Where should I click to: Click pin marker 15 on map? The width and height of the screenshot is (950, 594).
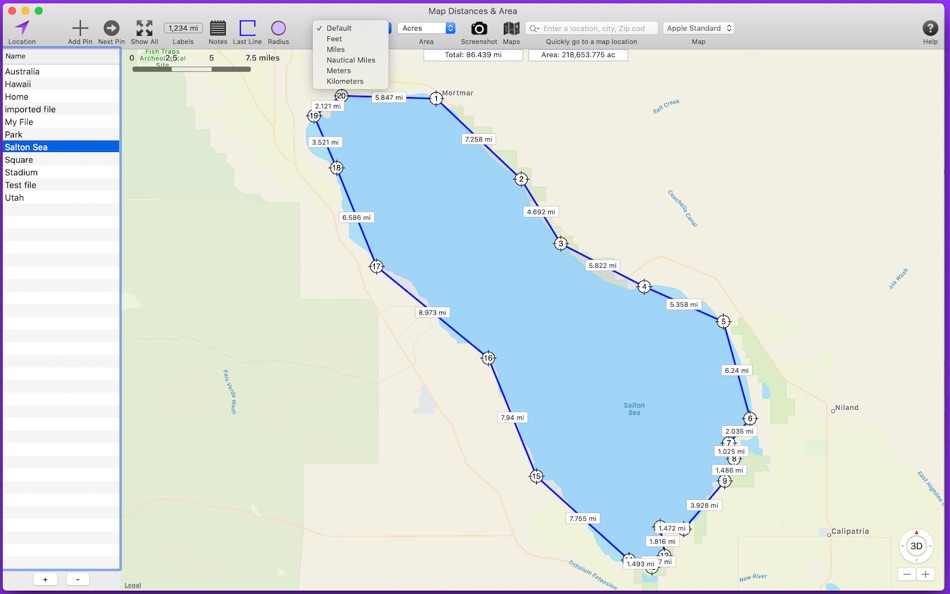tap(536, 476)
